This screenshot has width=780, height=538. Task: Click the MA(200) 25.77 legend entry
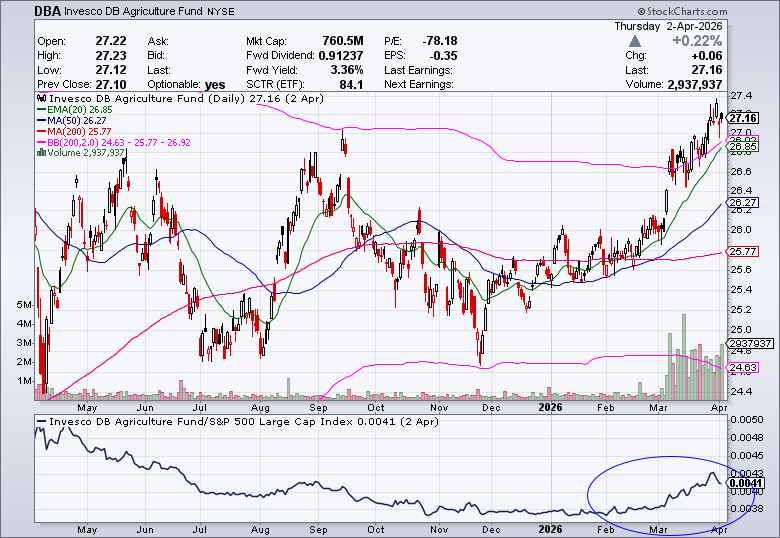(75, 131)
